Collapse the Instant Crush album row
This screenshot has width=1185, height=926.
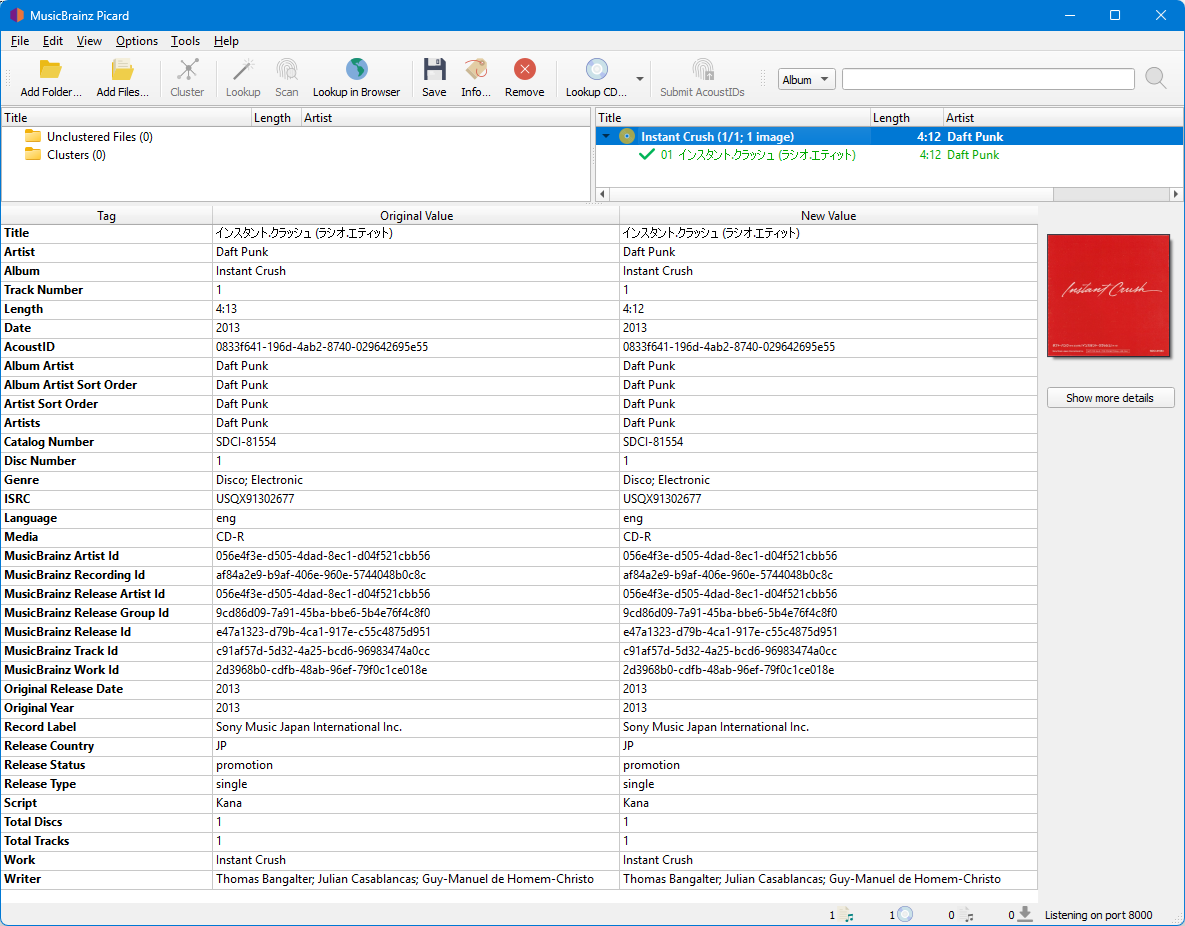click(606, 136)
